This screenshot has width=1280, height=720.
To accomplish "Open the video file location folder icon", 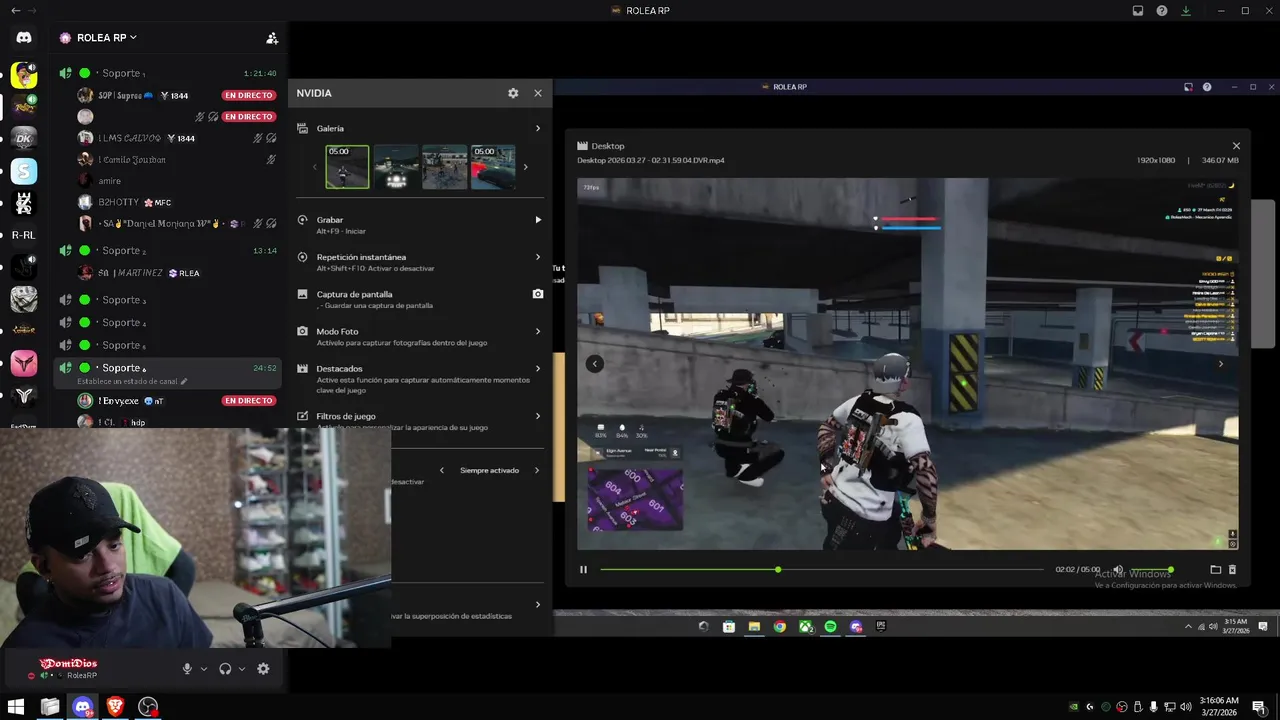I will (1215, 570).
